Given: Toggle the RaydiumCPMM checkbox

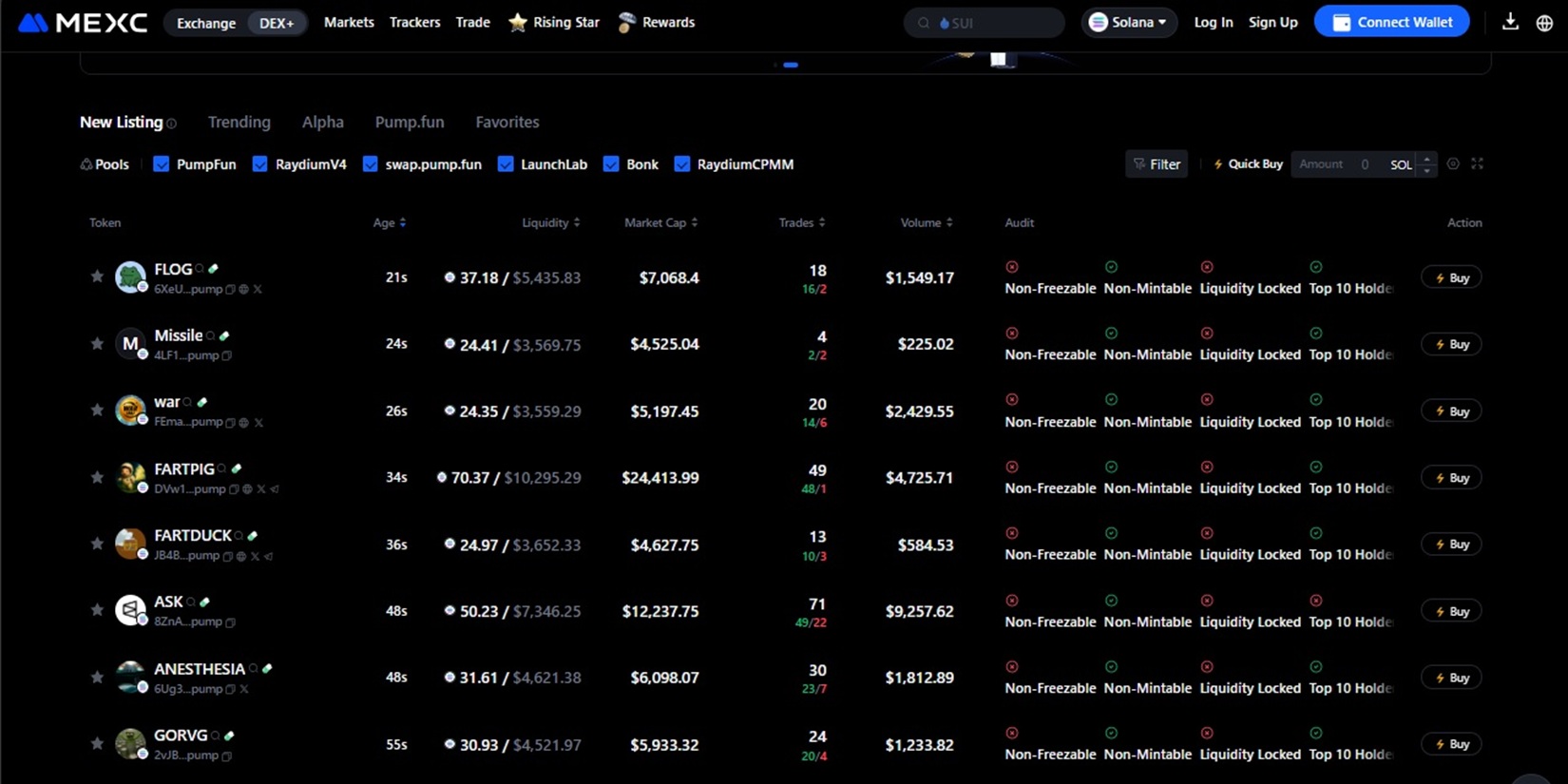Looking at the screenshot, I should click(x=682, y=164).
